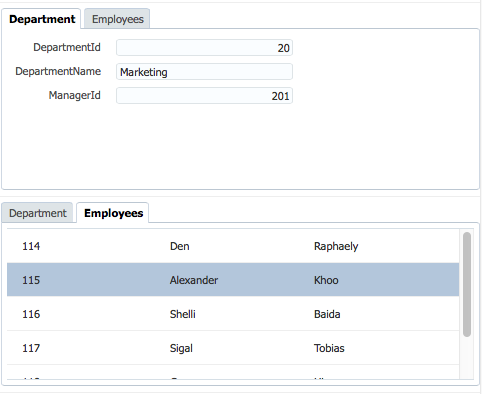Click the last name Raphaely cell
The width and height of the screenshot is (482, 394).
click(x=336, y=246)
